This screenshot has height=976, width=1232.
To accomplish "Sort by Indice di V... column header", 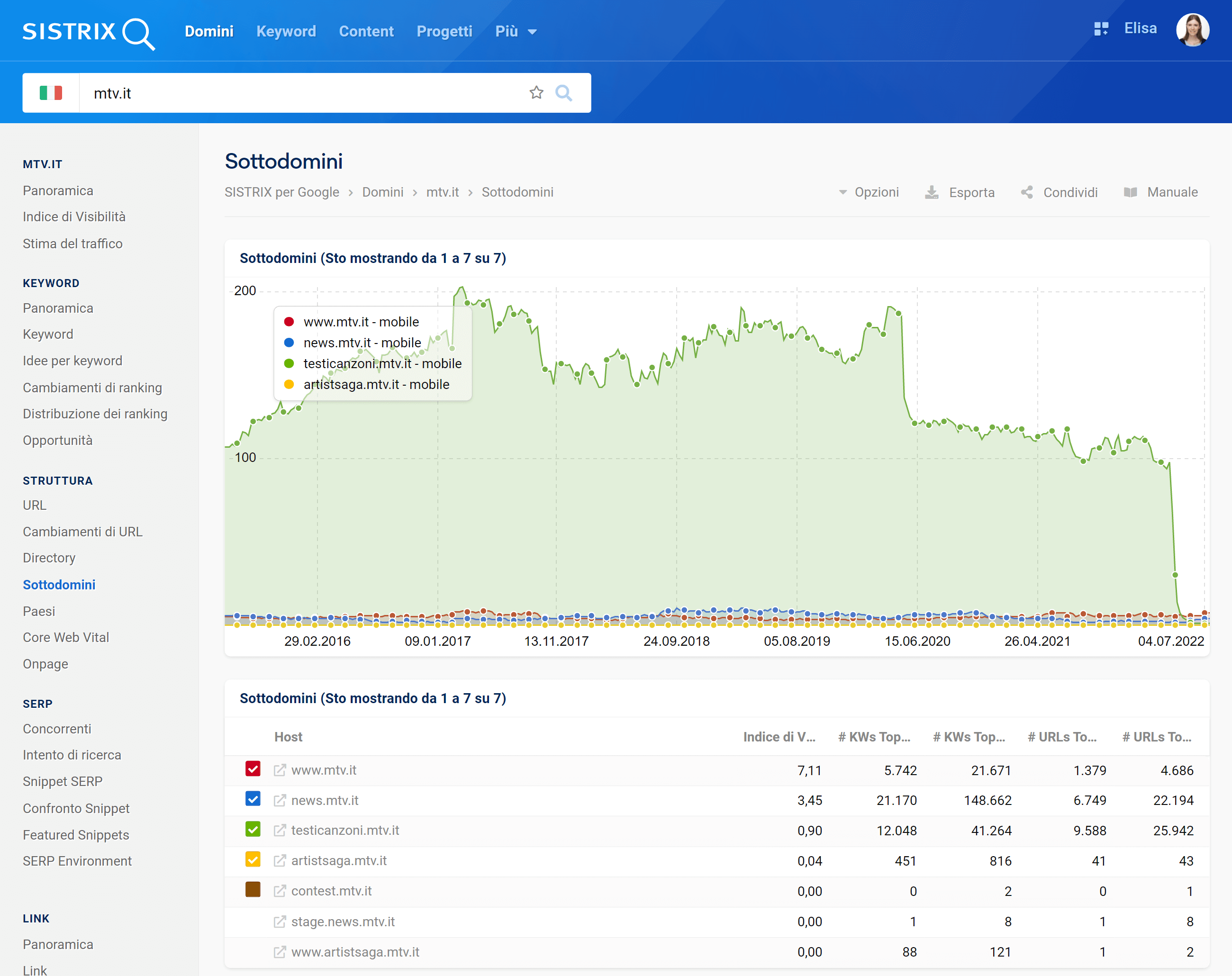I will [779, 737].
